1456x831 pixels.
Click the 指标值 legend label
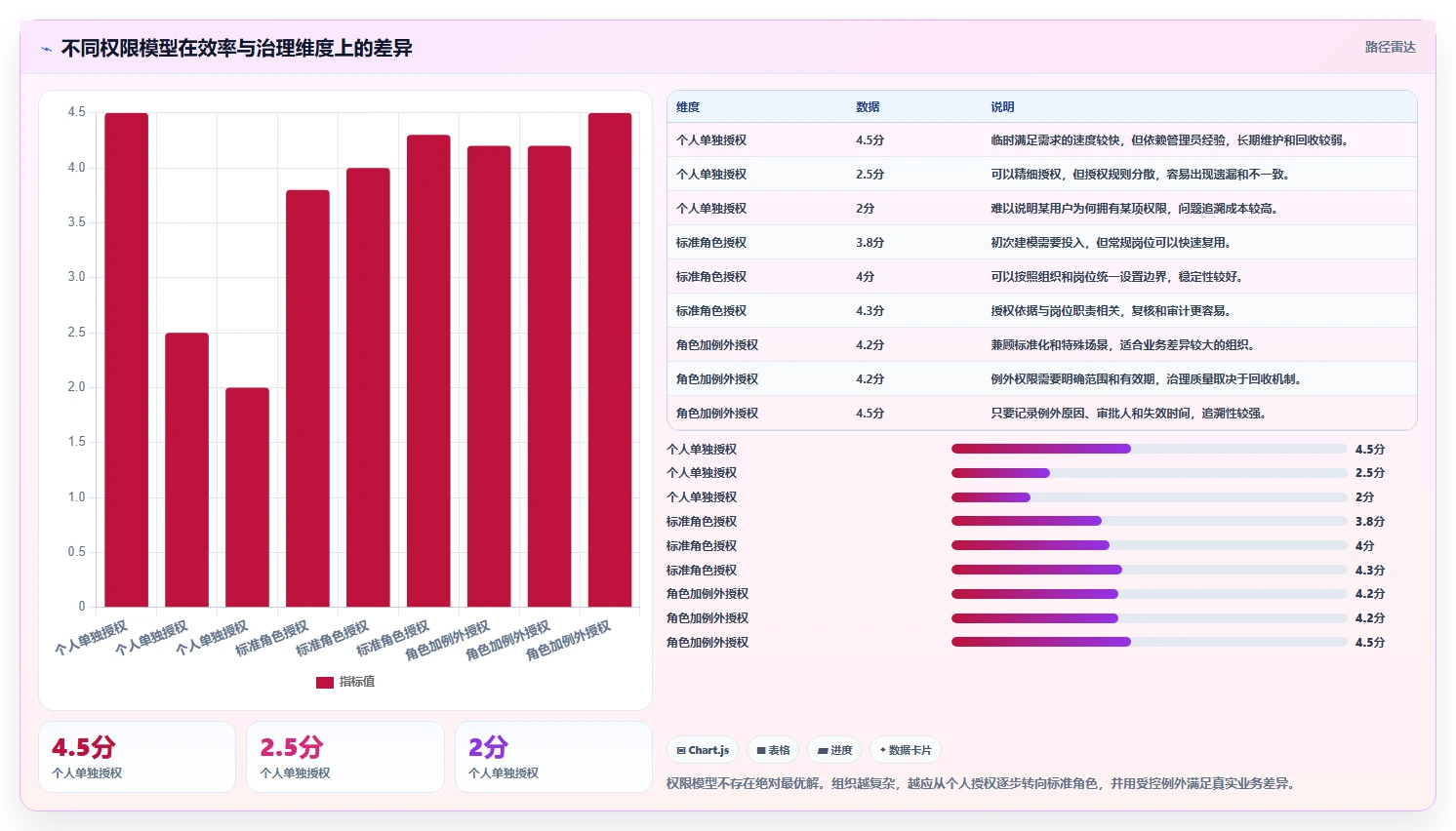[357, 682]
